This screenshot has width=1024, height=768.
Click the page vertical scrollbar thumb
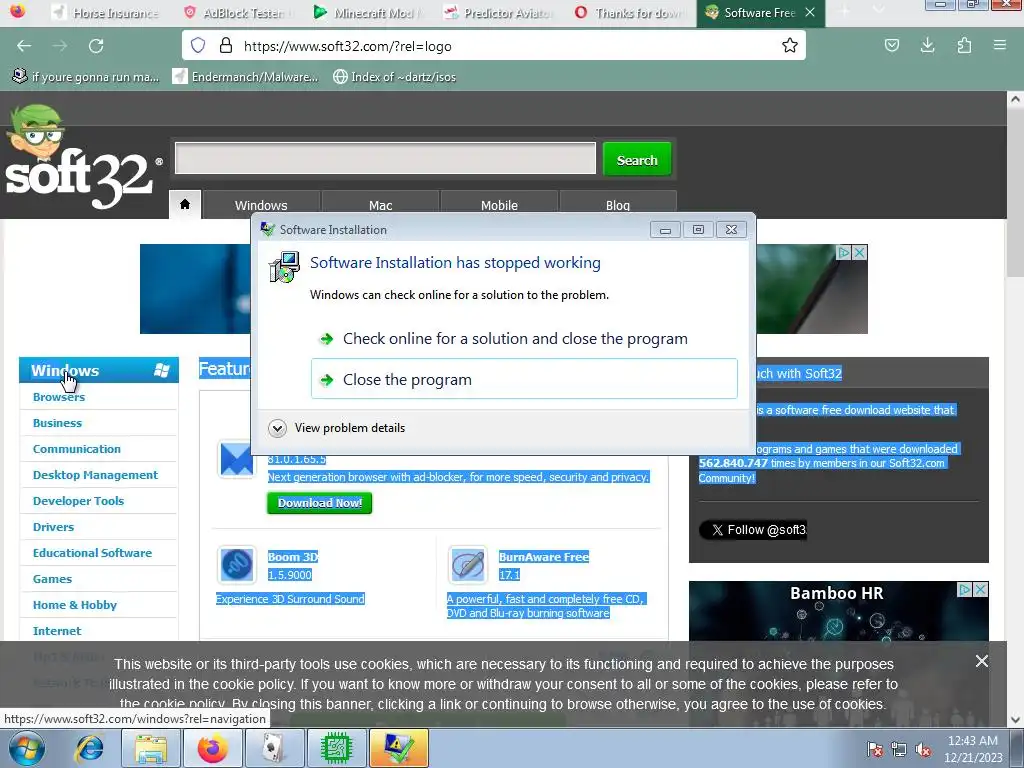click(x=1014, y=193)
